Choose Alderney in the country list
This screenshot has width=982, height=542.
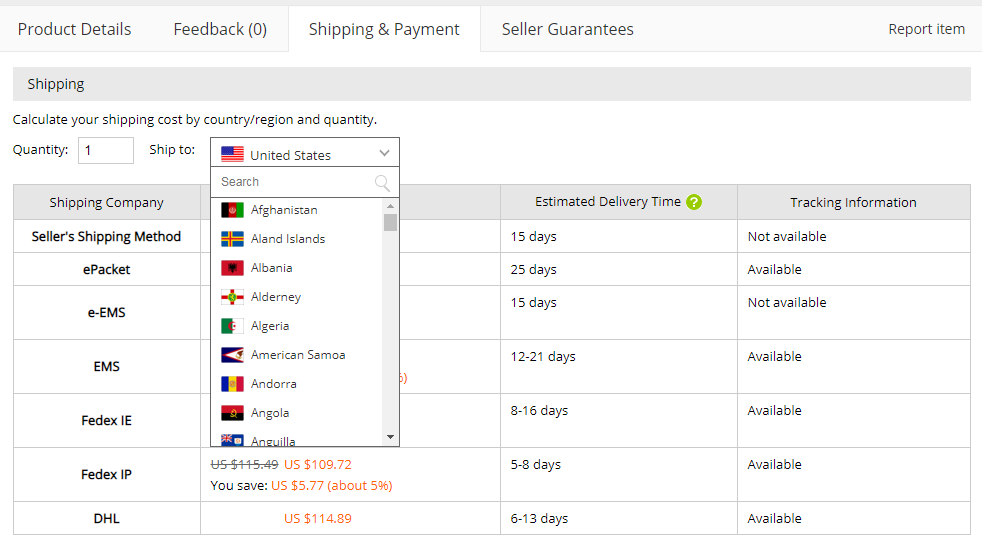(x=276, y=297)
